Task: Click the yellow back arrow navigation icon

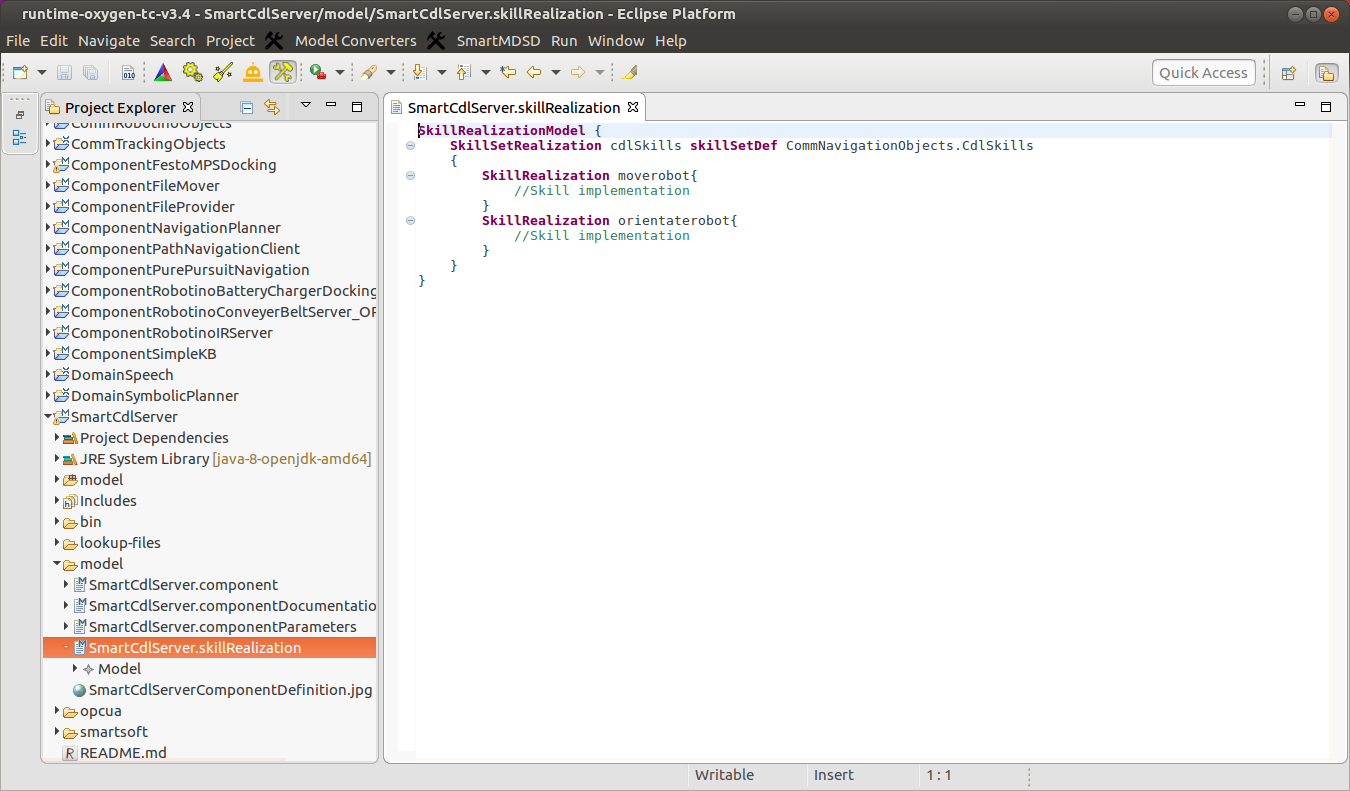Action: [x=533, y=72]
